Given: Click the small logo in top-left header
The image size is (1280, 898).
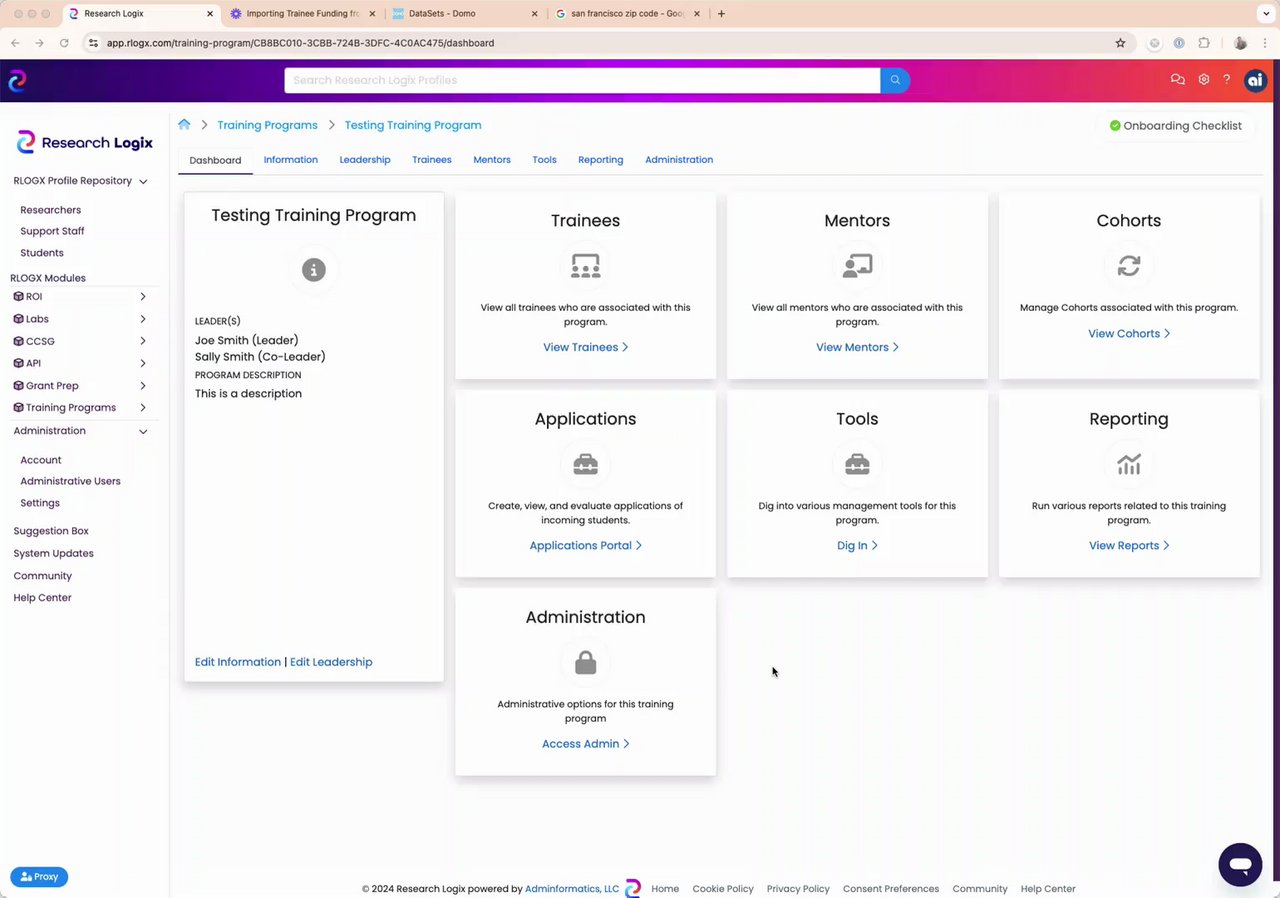Looking at the screenshot, I should 17,81.
